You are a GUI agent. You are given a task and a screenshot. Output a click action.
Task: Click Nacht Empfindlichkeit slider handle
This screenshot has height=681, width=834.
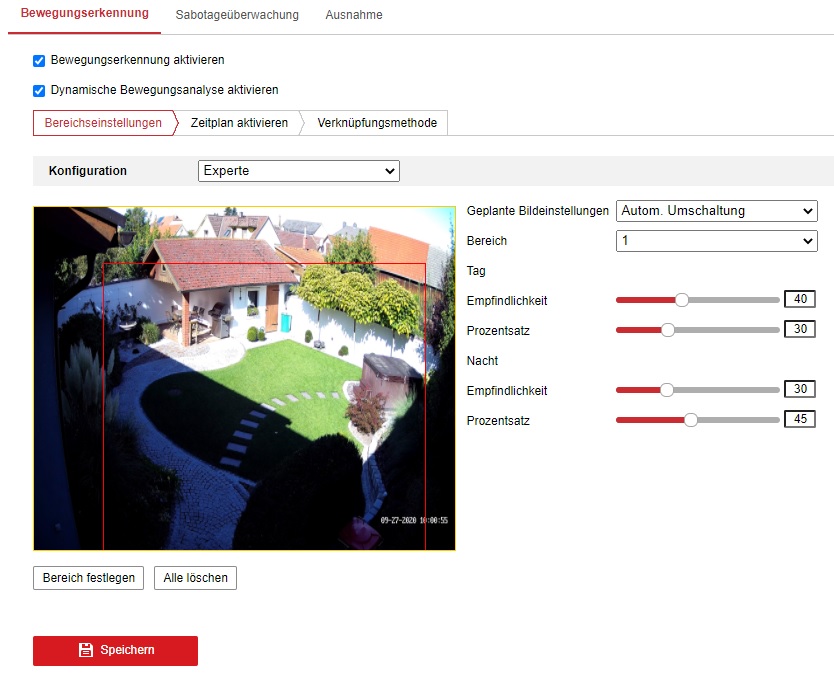click(667, 389)
